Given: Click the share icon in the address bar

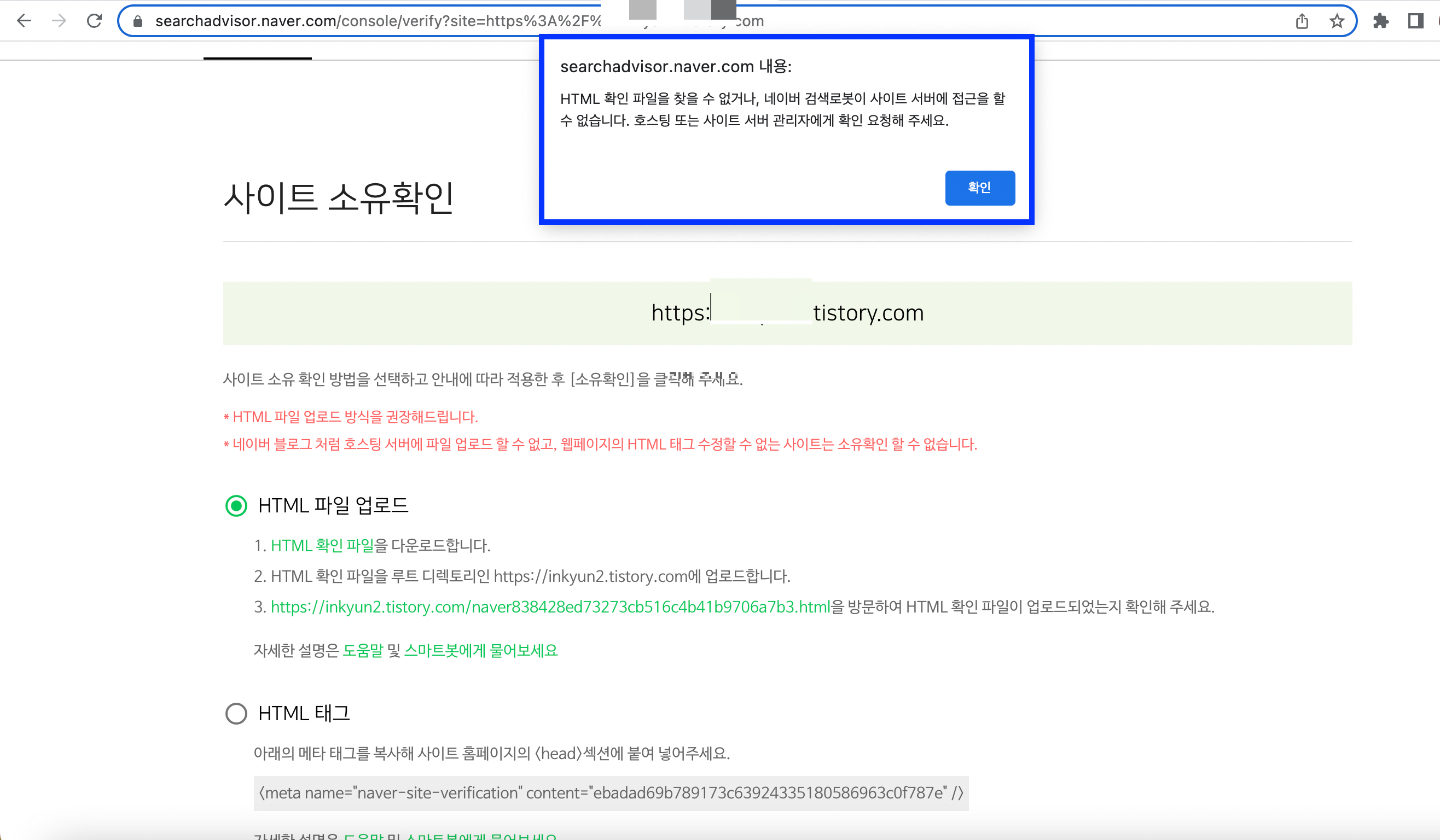Looking at the screenshot, I should click(x=1302, y=21).
